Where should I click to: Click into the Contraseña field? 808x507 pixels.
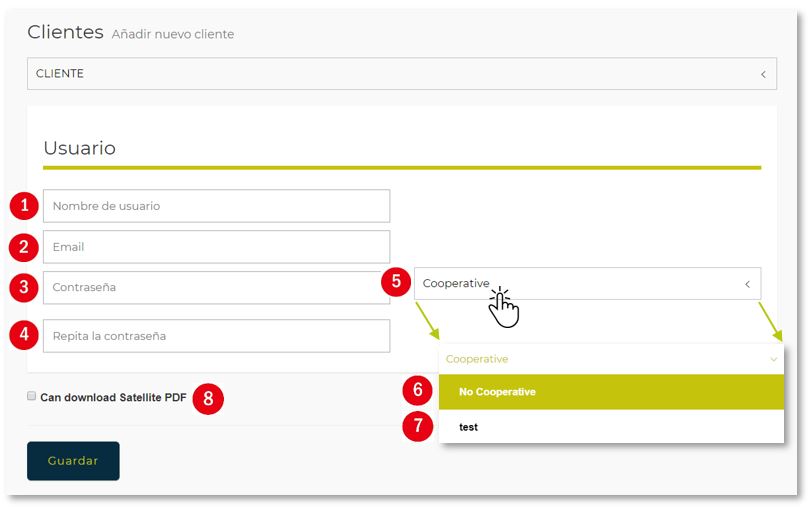(x=216, y=288)
